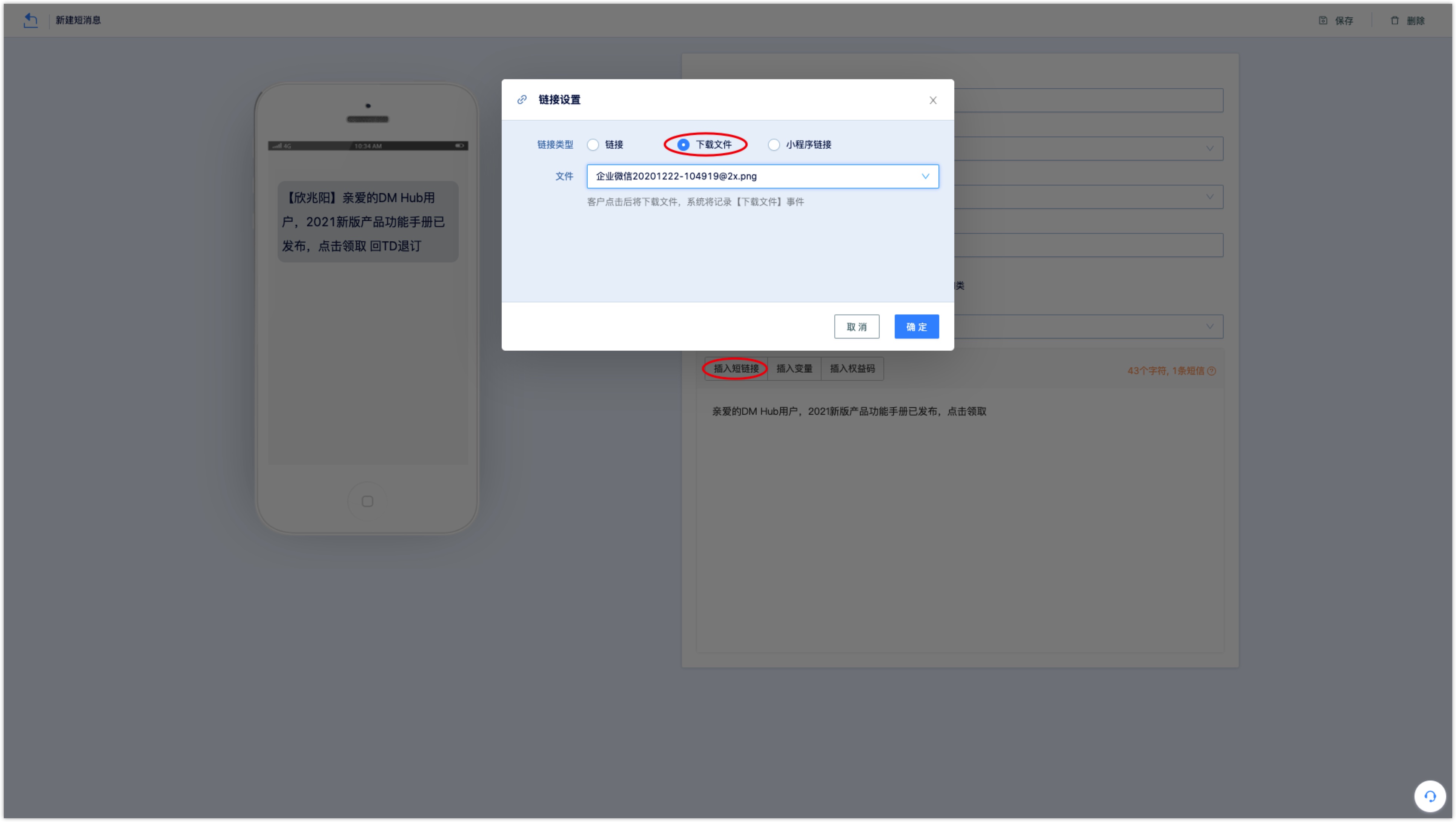
Task: Open the dropdown chevron above the 插入 toolbar
Action: pyautogui.click(x=1210, y=326)
